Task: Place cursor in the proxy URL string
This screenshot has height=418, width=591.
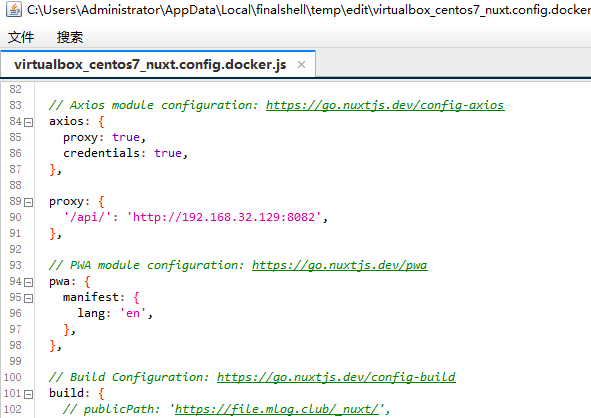Action: pyautogui.click(x=224, y=217)
